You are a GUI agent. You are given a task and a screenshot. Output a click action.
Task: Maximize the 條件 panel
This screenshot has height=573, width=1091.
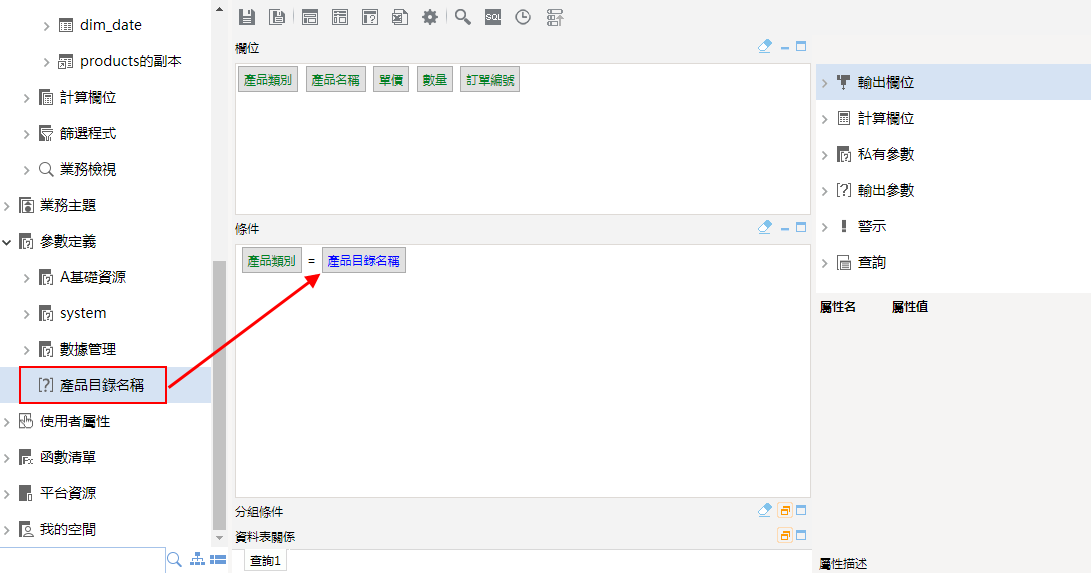pos(801,227)
